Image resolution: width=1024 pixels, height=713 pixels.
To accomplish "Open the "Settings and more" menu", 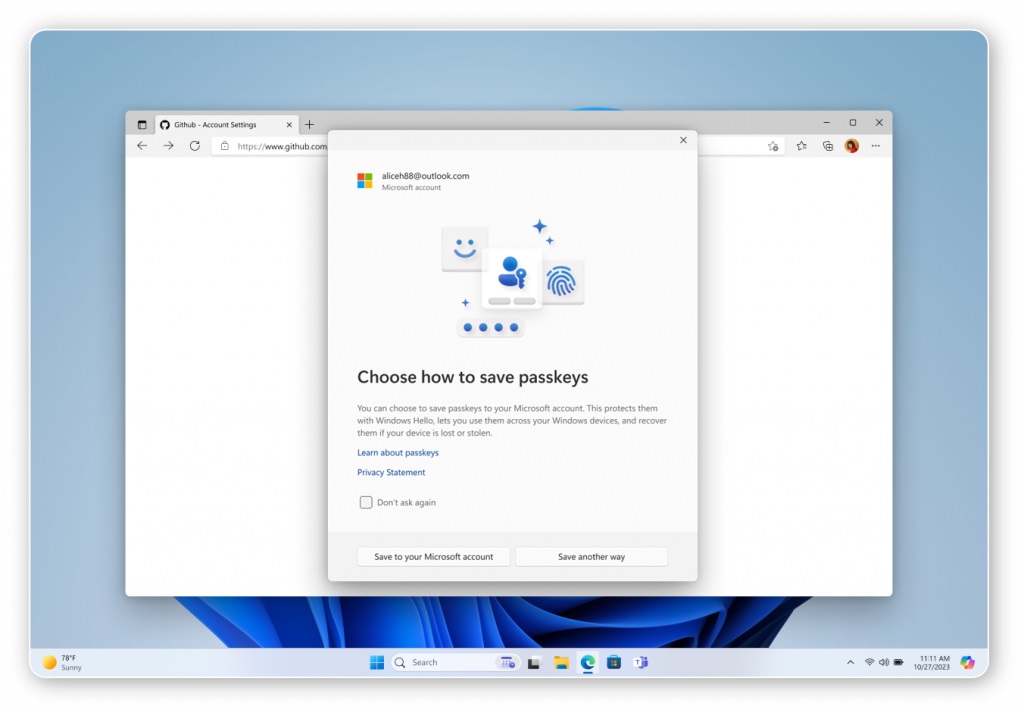I will pos(876,146).
